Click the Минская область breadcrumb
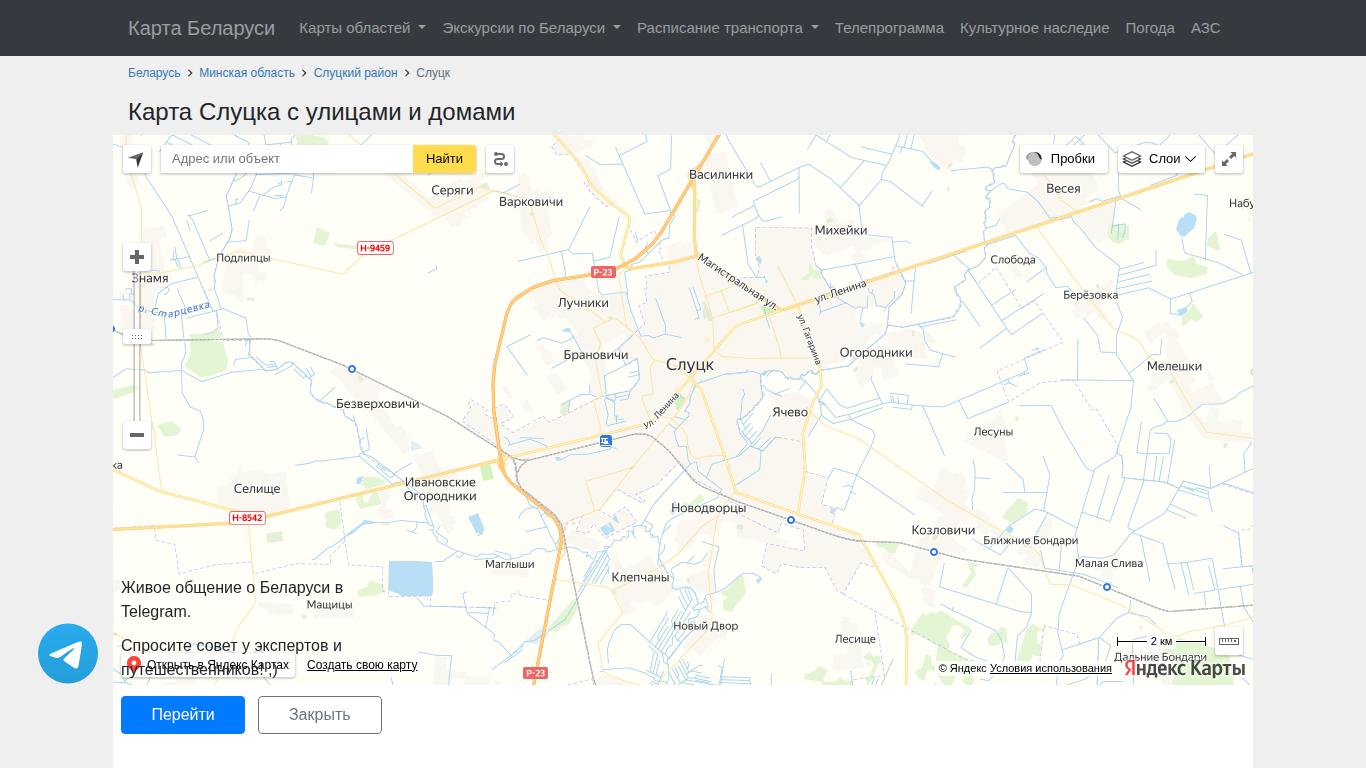Viewport: 1366px width, 768px height. [x=247, y=73]
